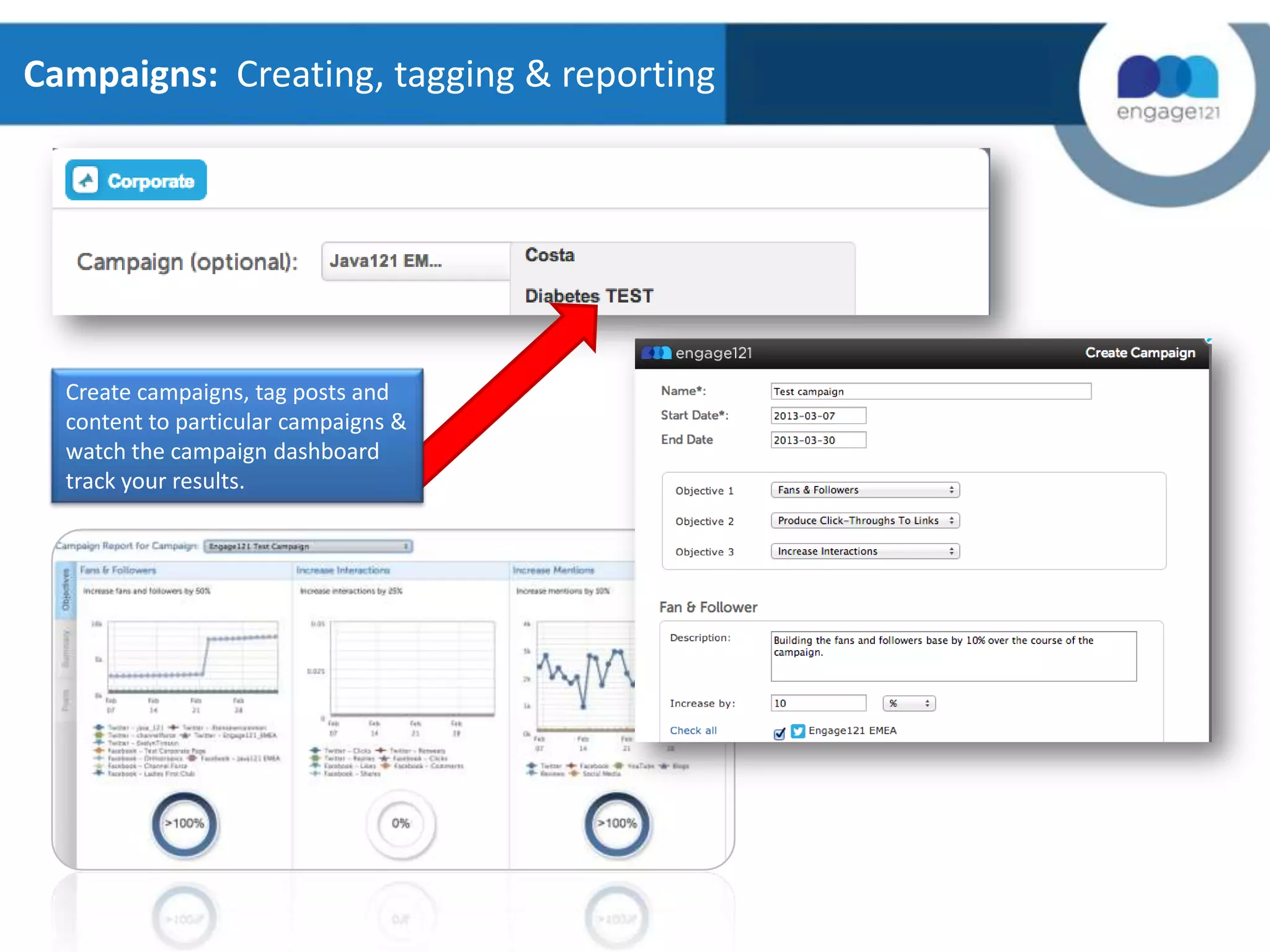Click the engage121 logo in dialog header

[697, 353]
